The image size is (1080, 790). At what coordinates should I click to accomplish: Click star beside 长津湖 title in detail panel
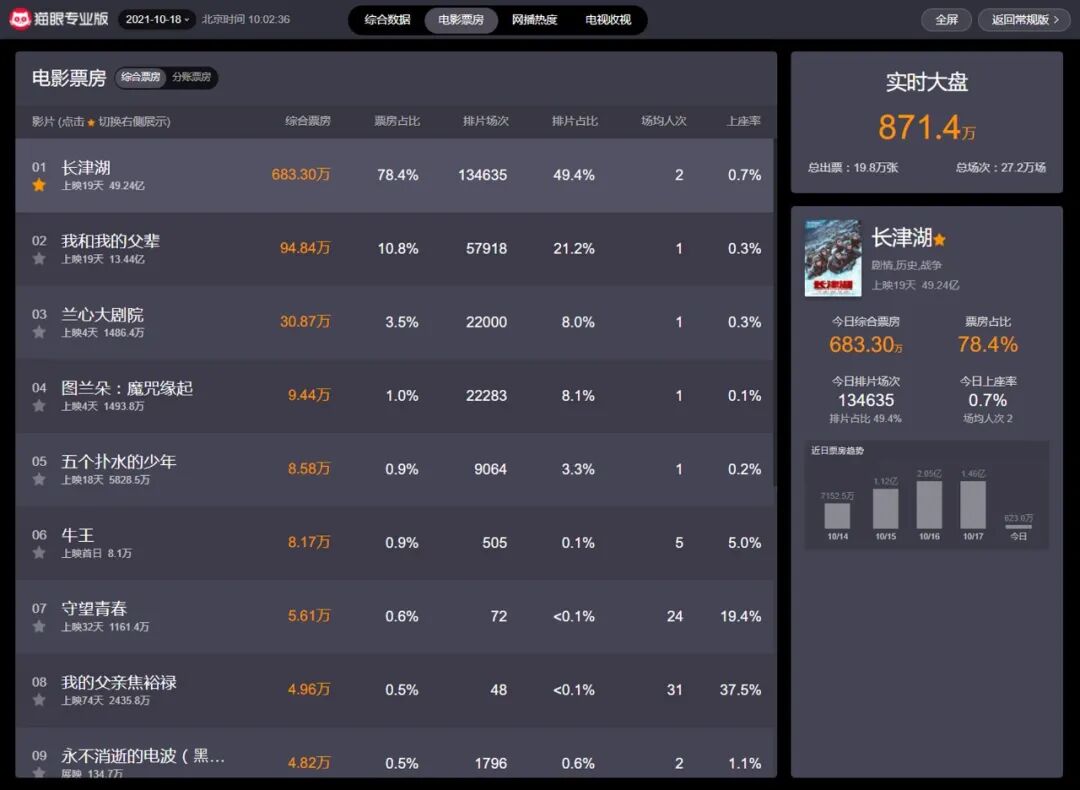tap(939, 240)
